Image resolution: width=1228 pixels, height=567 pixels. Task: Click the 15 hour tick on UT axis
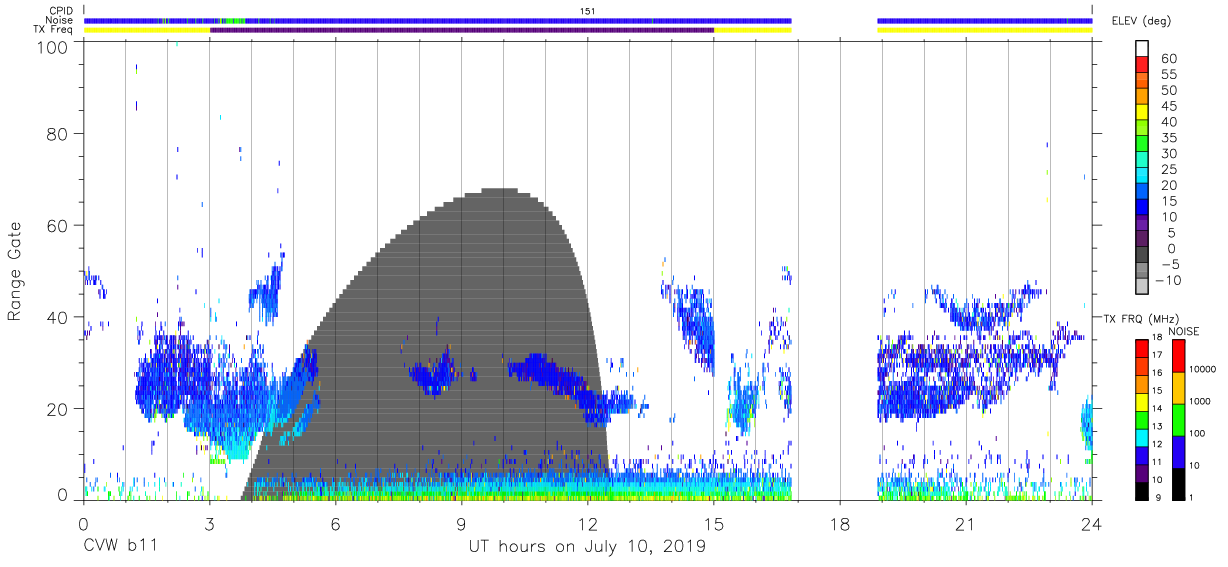coord(714,524)
